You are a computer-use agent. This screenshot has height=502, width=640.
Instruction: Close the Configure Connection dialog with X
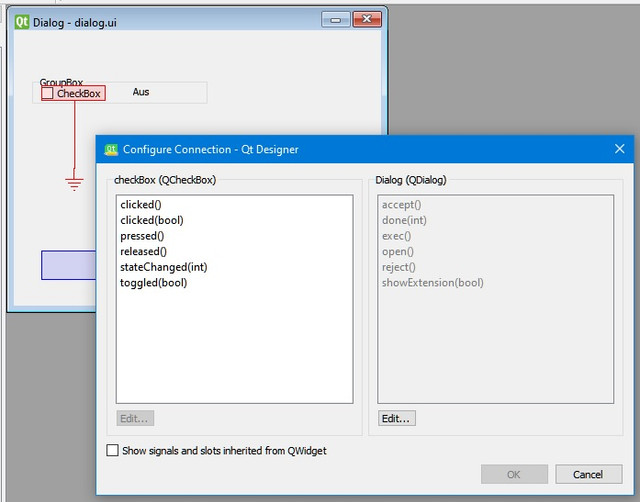[620, 149]
